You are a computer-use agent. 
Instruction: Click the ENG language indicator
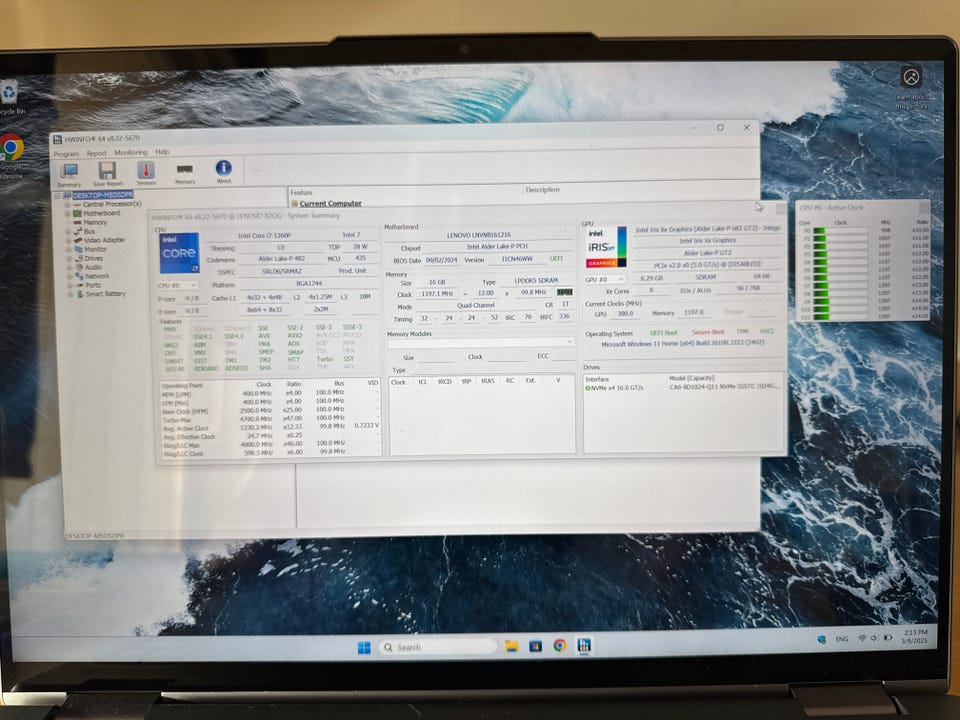pos(842,639)
